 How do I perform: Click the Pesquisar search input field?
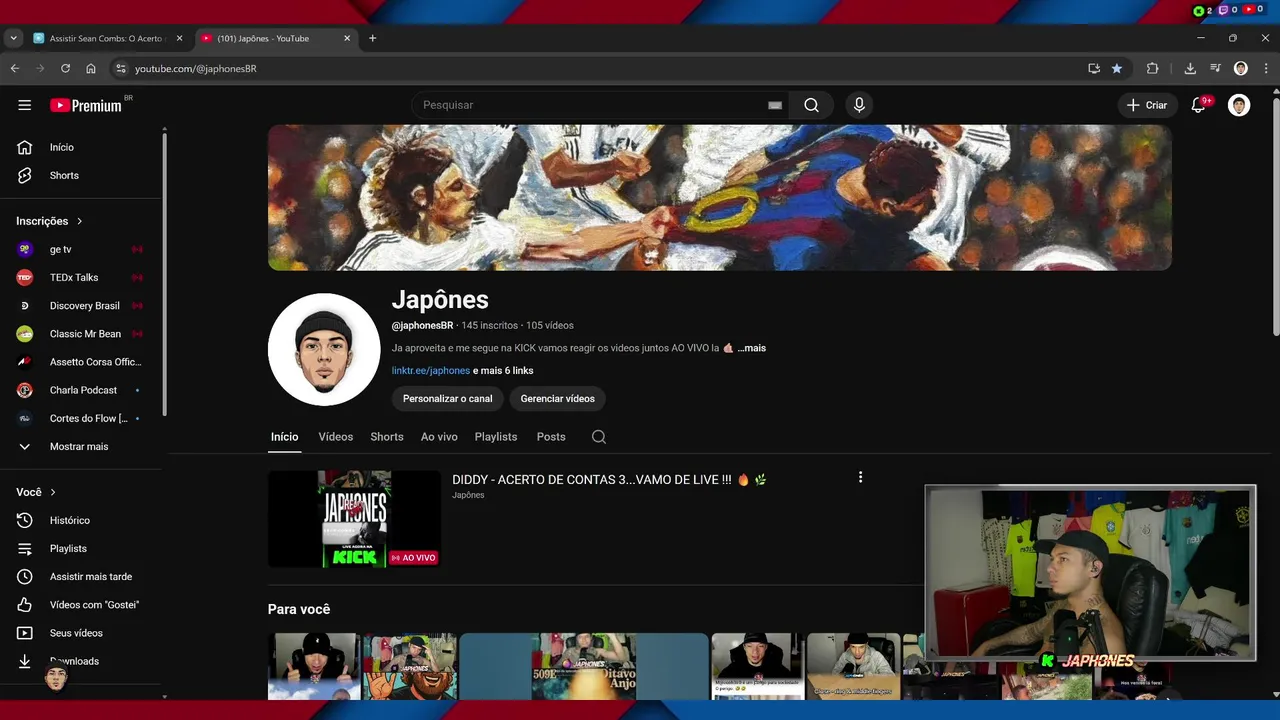click(x=590, y=105)
